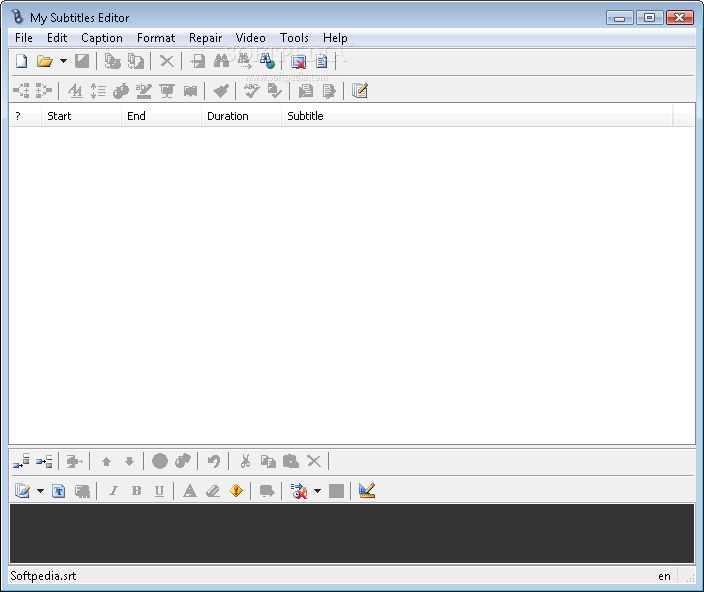Click the line spacing up-down arrows icon
This screenshot has height=592, width=704.
pyautogui.click(x=98, y=91)
